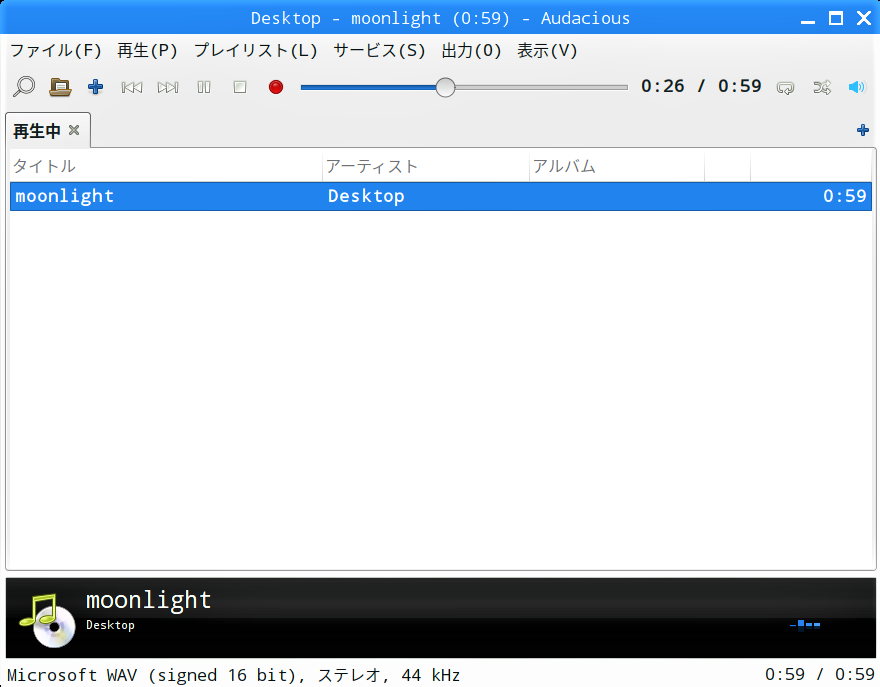Screen dimensions: 880x687
Task: Skip to the previous track
Action: (x=132, y=87)
